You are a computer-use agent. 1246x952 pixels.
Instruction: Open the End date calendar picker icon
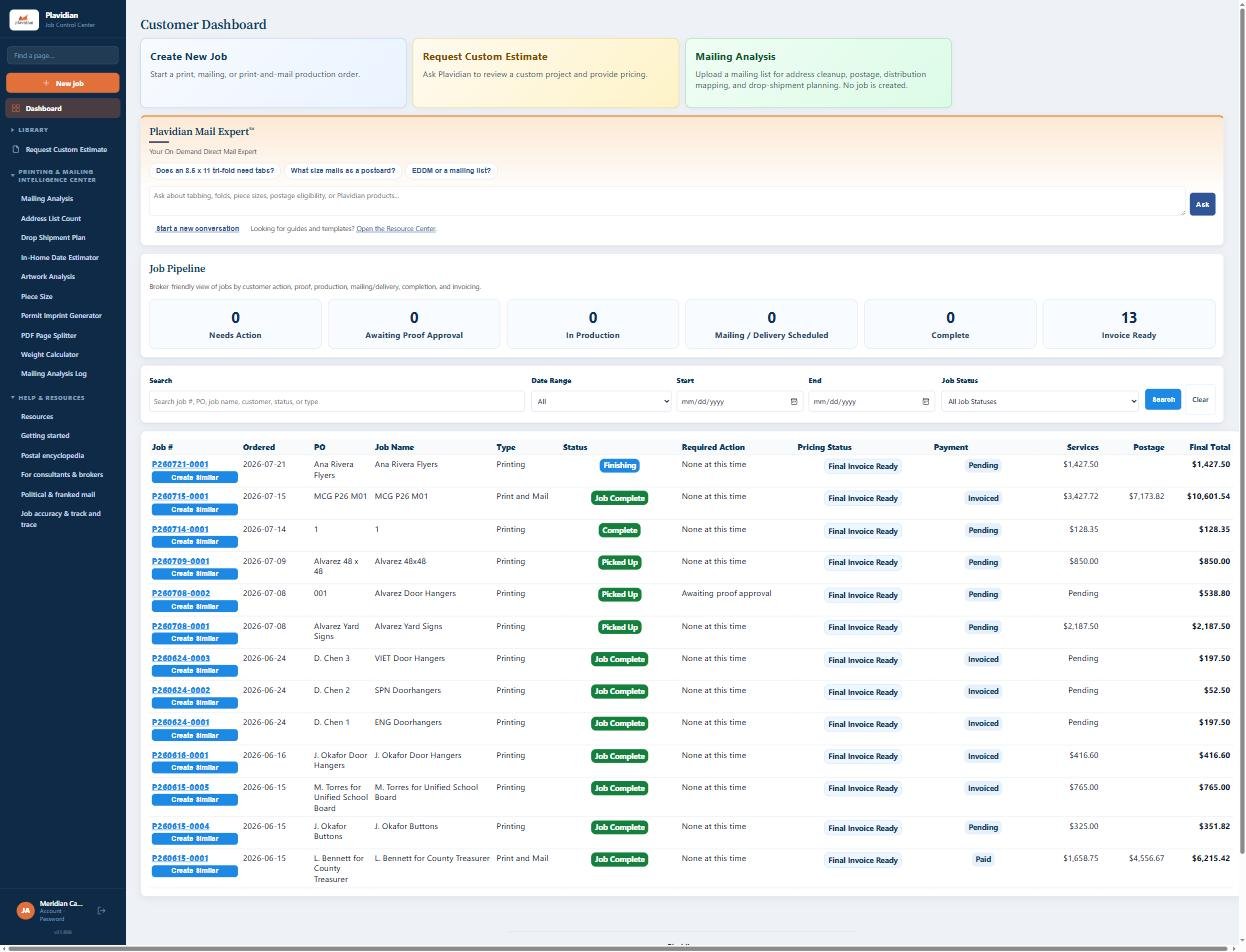click(x=925, y=401)
